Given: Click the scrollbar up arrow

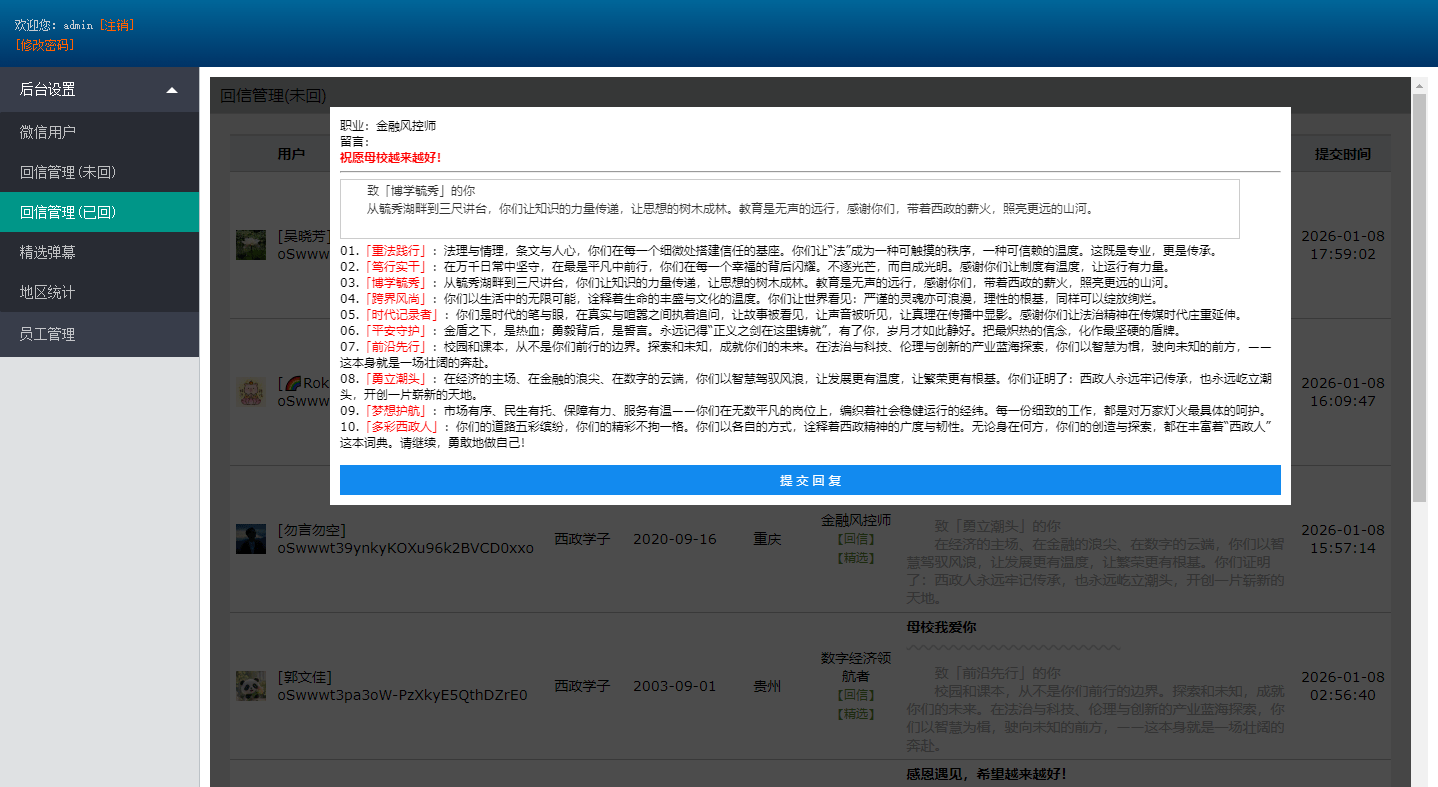Looking at the screenshot, I should pos(1419,87).
